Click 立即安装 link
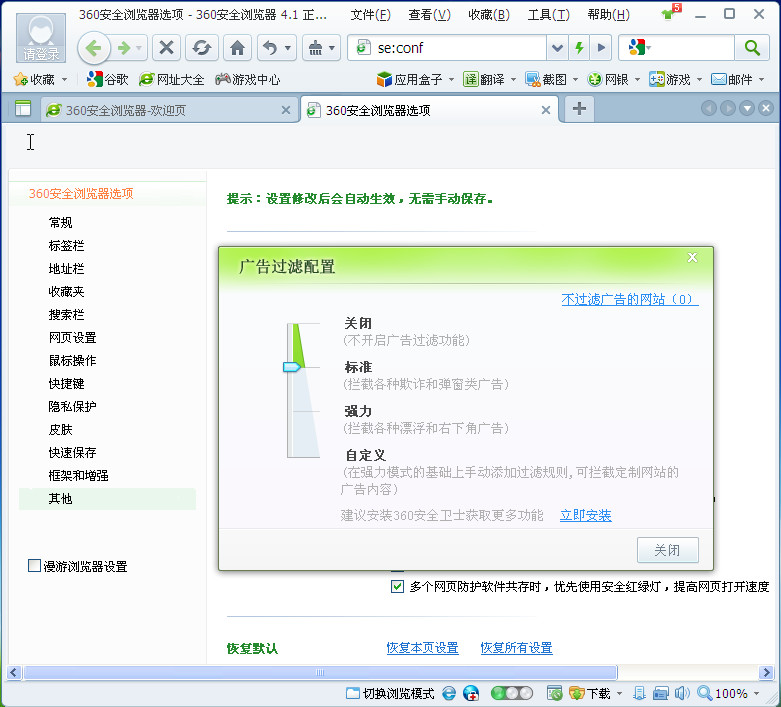The image size is (781, 707). point(585,515)
